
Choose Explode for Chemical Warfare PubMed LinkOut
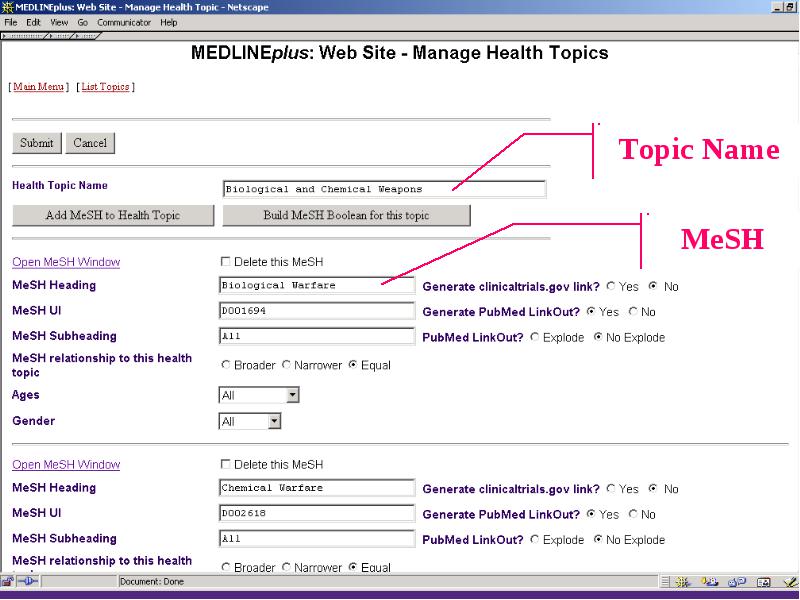click(535, 539)
